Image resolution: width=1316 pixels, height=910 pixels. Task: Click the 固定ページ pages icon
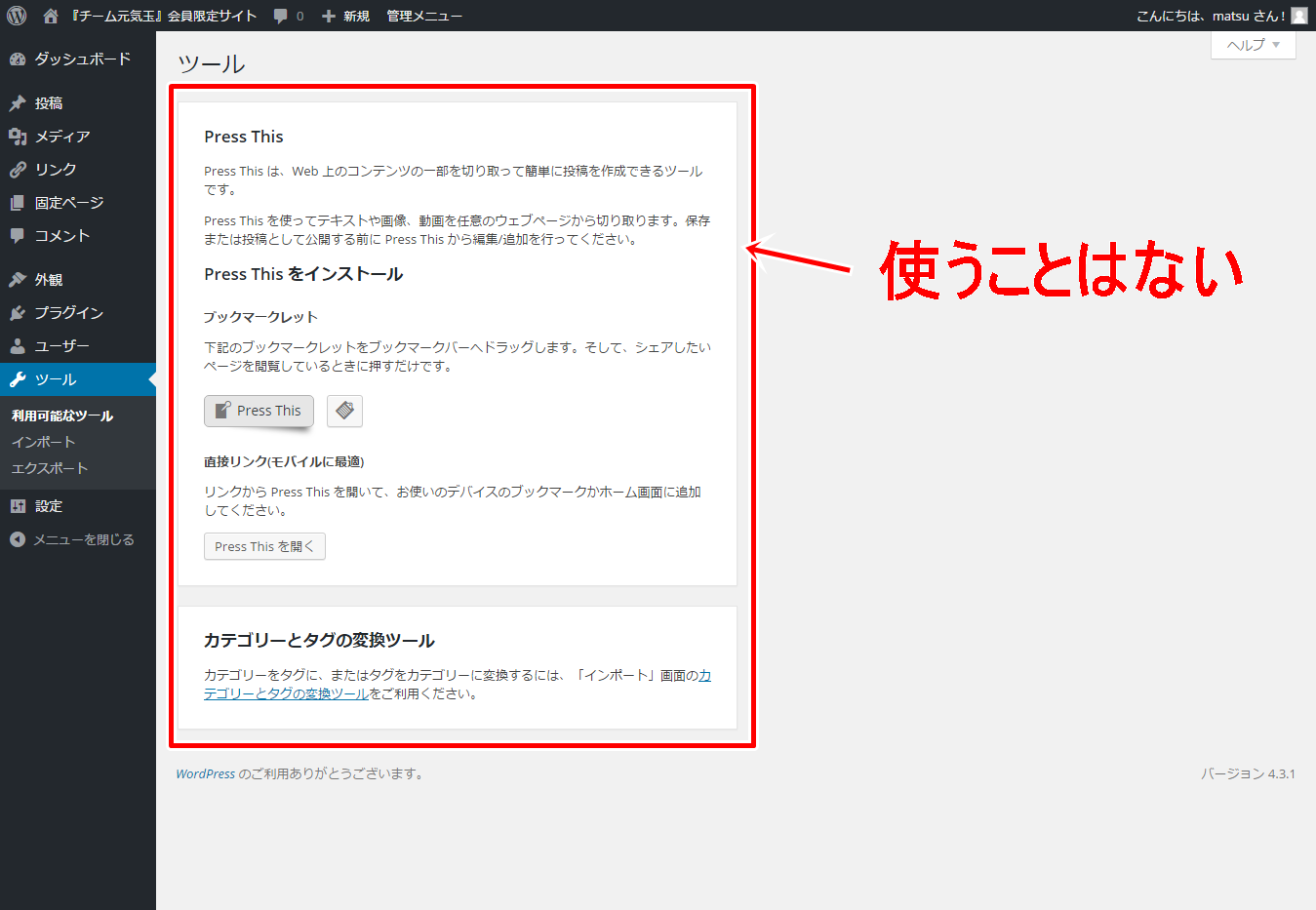pos(18,203)
